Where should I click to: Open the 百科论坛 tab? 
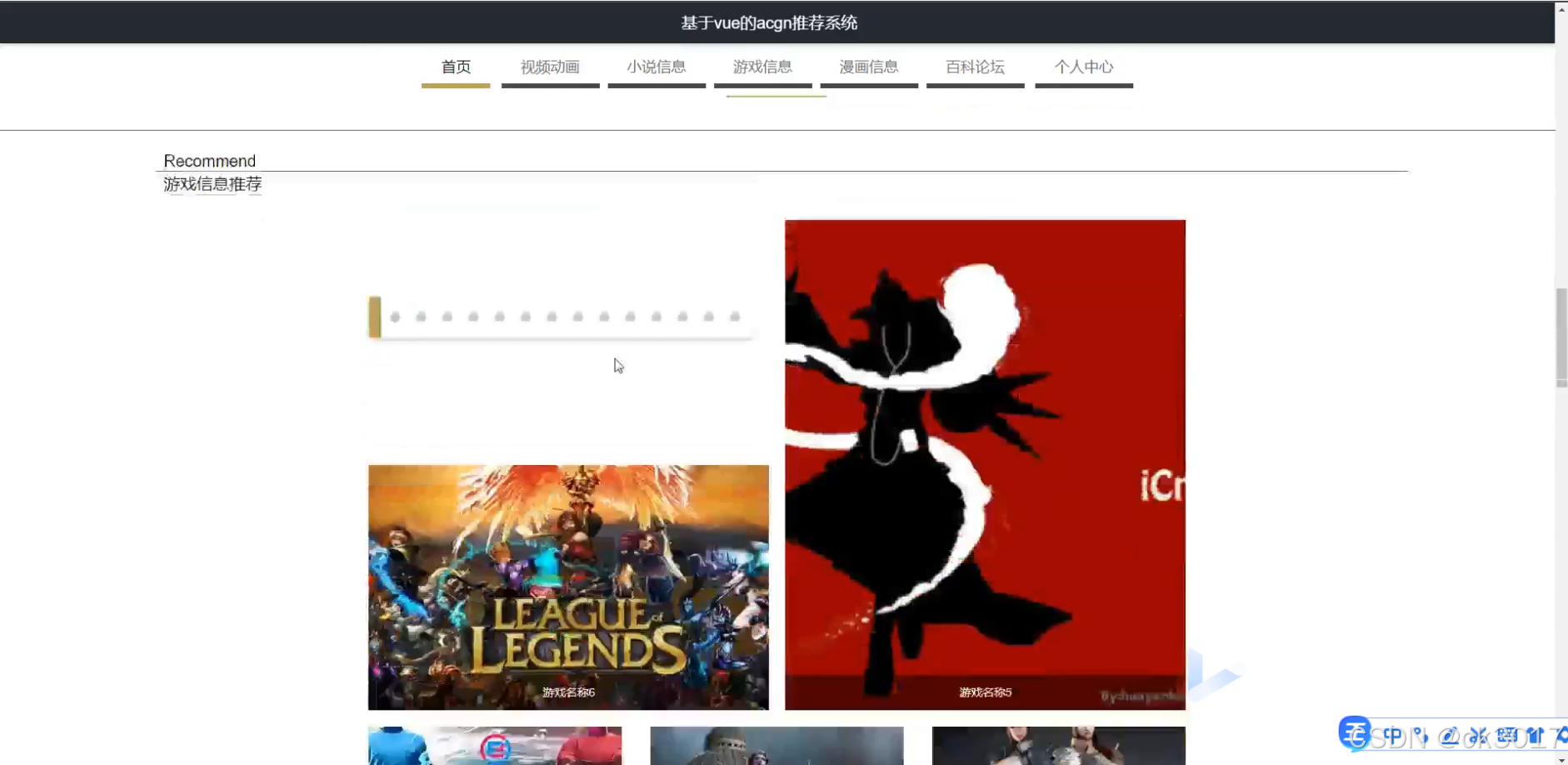click(x=976, y=67)
